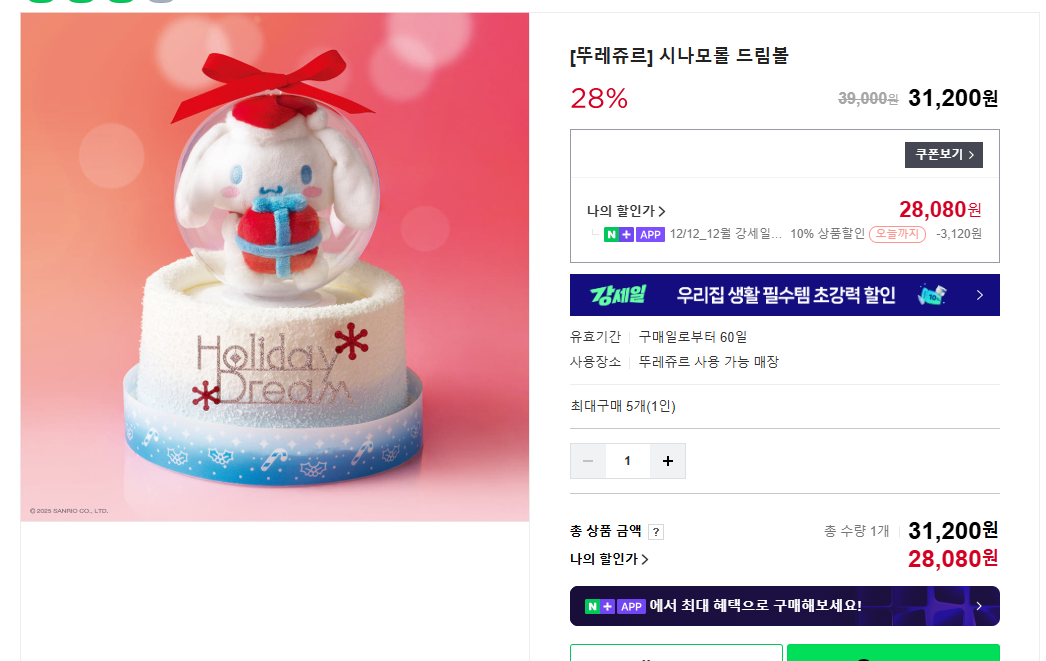Expand 나의 할인가 below the total price
The height and width of the screenshot is (661, 1046).
pos(609,559)
